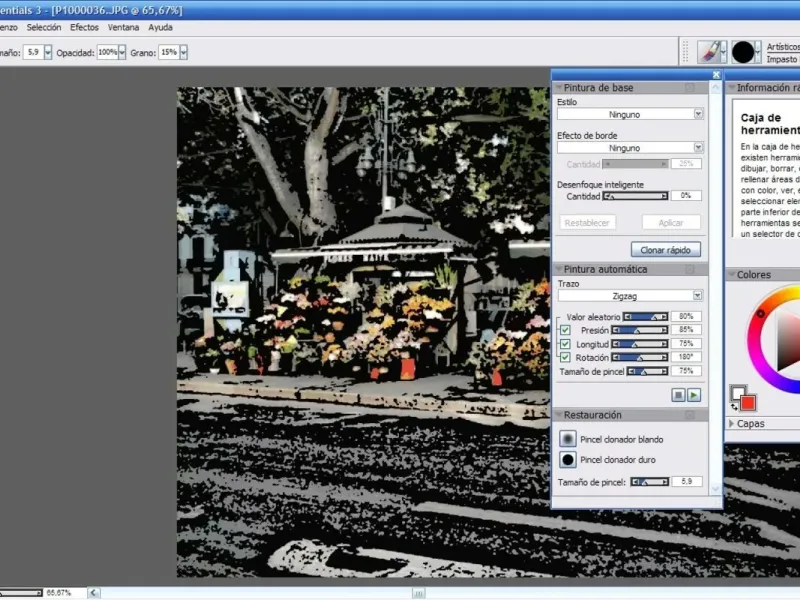Open the brush category selector icon

pyautogui.click(x=708, y=52)
